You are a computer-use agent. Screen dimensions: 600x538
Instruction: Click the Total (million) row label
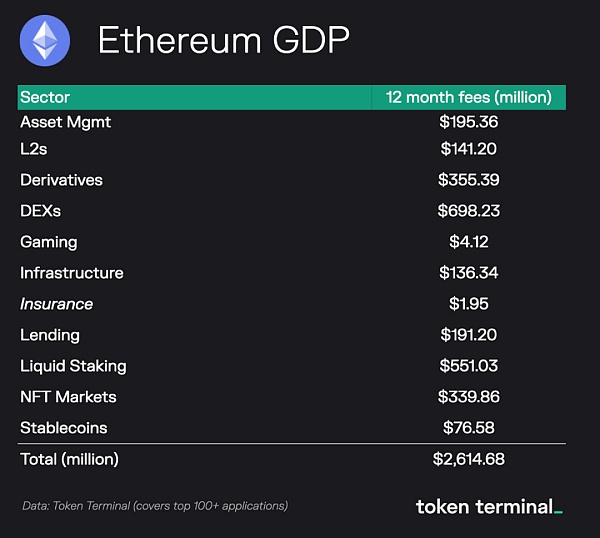(69, 459)
